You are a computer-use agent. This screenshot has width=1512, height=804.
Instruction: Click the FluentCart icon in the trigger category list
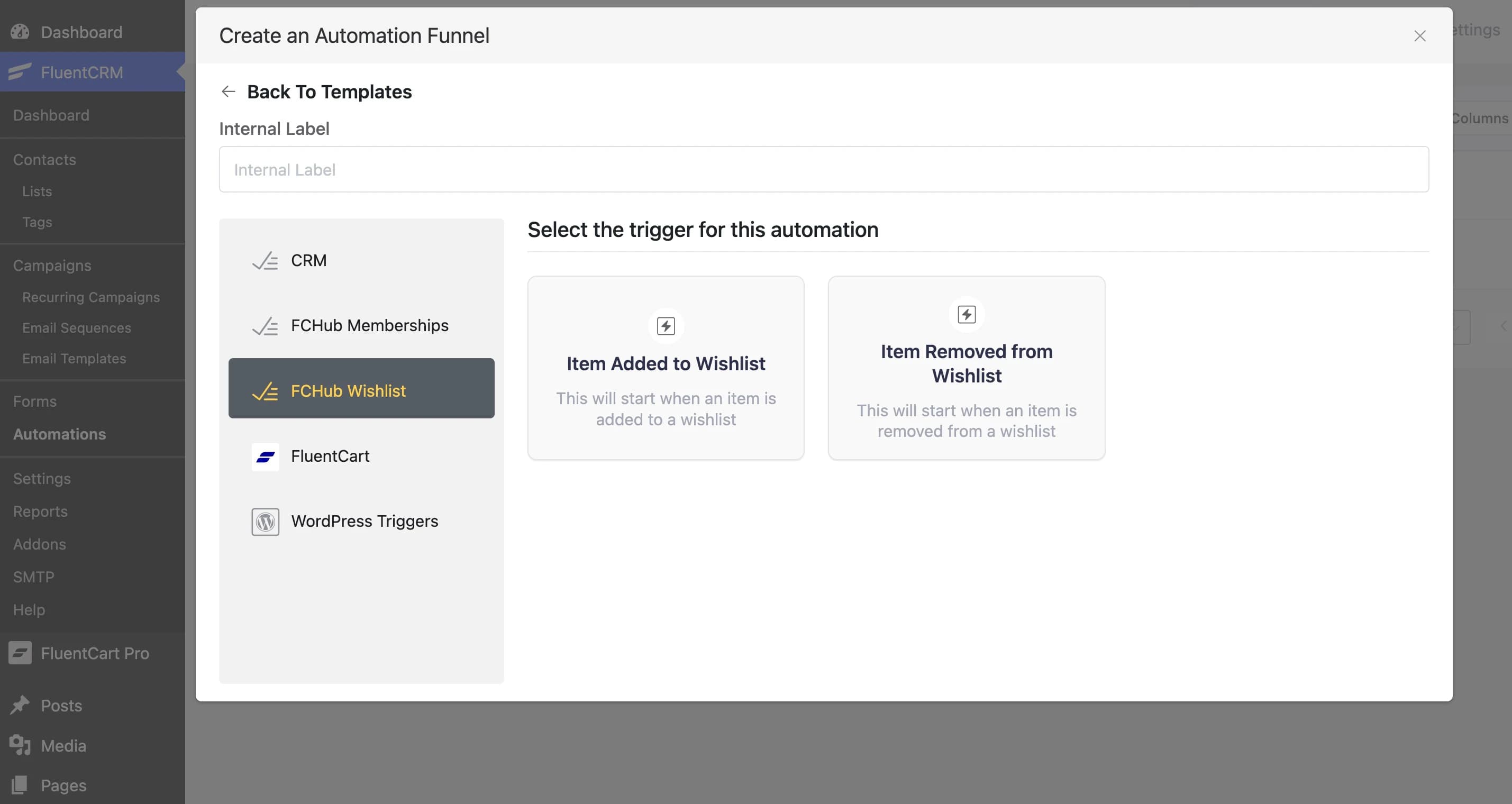tap(265, 457)
